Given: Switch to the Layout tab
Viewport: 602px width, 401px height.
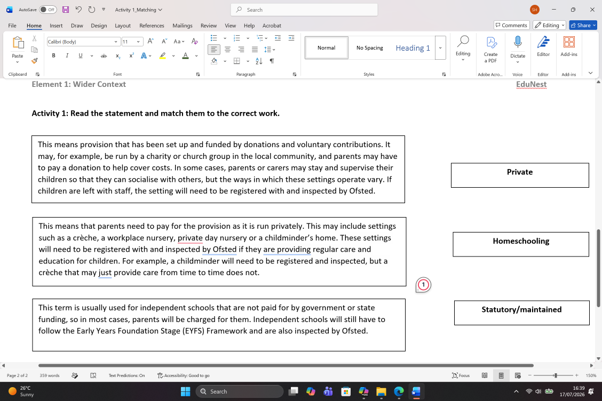Looking at the screenshot, I should click(x=122, y=26).
